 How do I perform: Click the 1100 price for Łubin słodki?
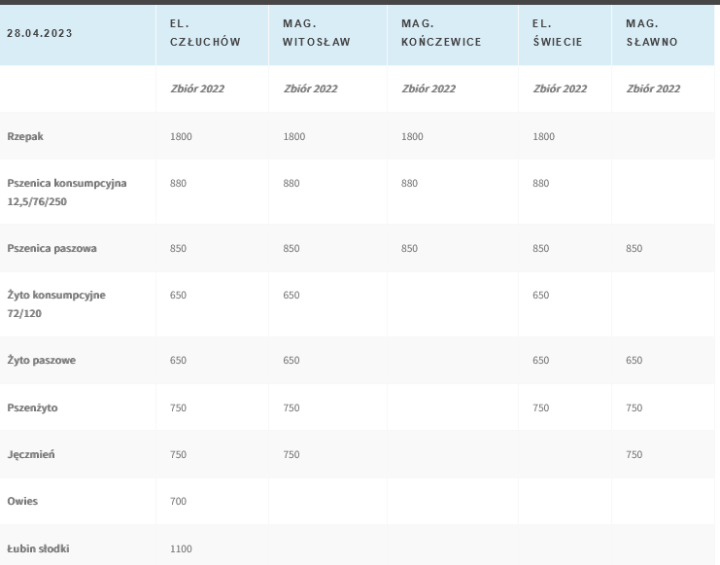click(x=182, y=548)
